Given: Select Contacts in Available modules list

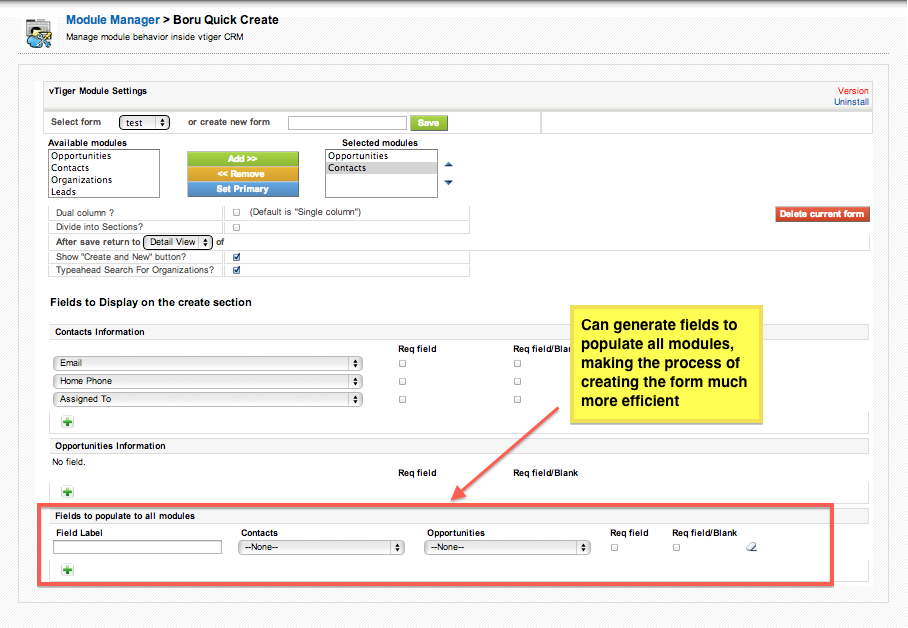Looking at the screenshot, I should point(104,168).
